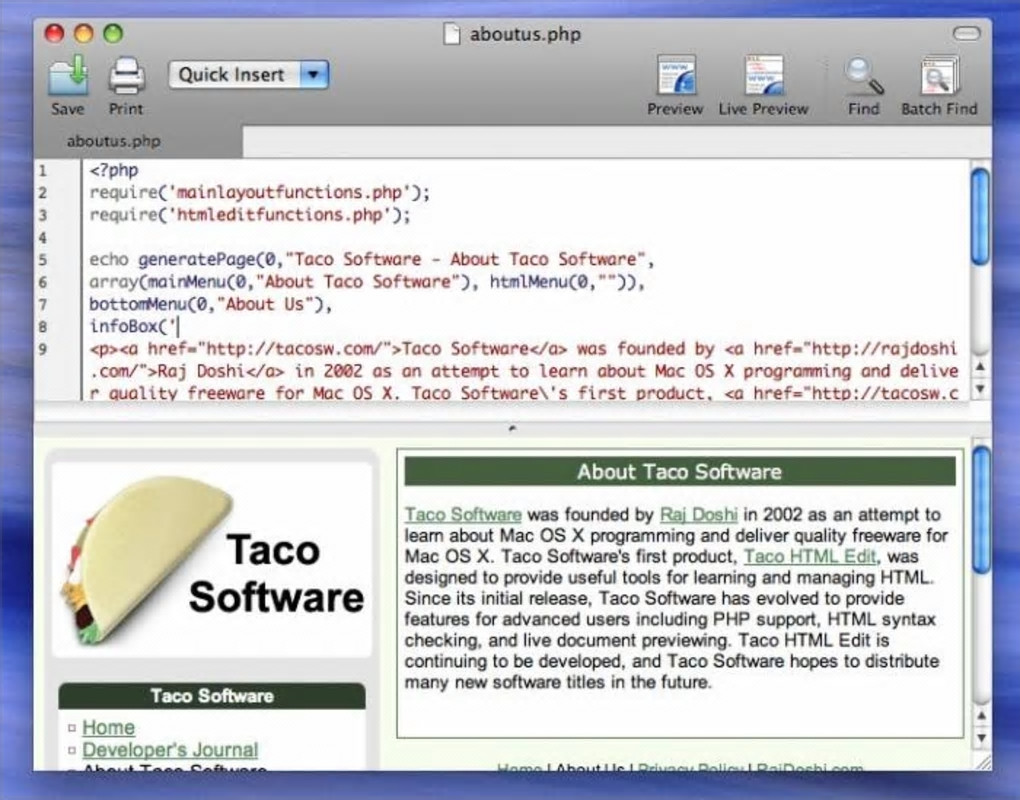
Task: Click the Save toolbar icon
Action: (68, 77)
